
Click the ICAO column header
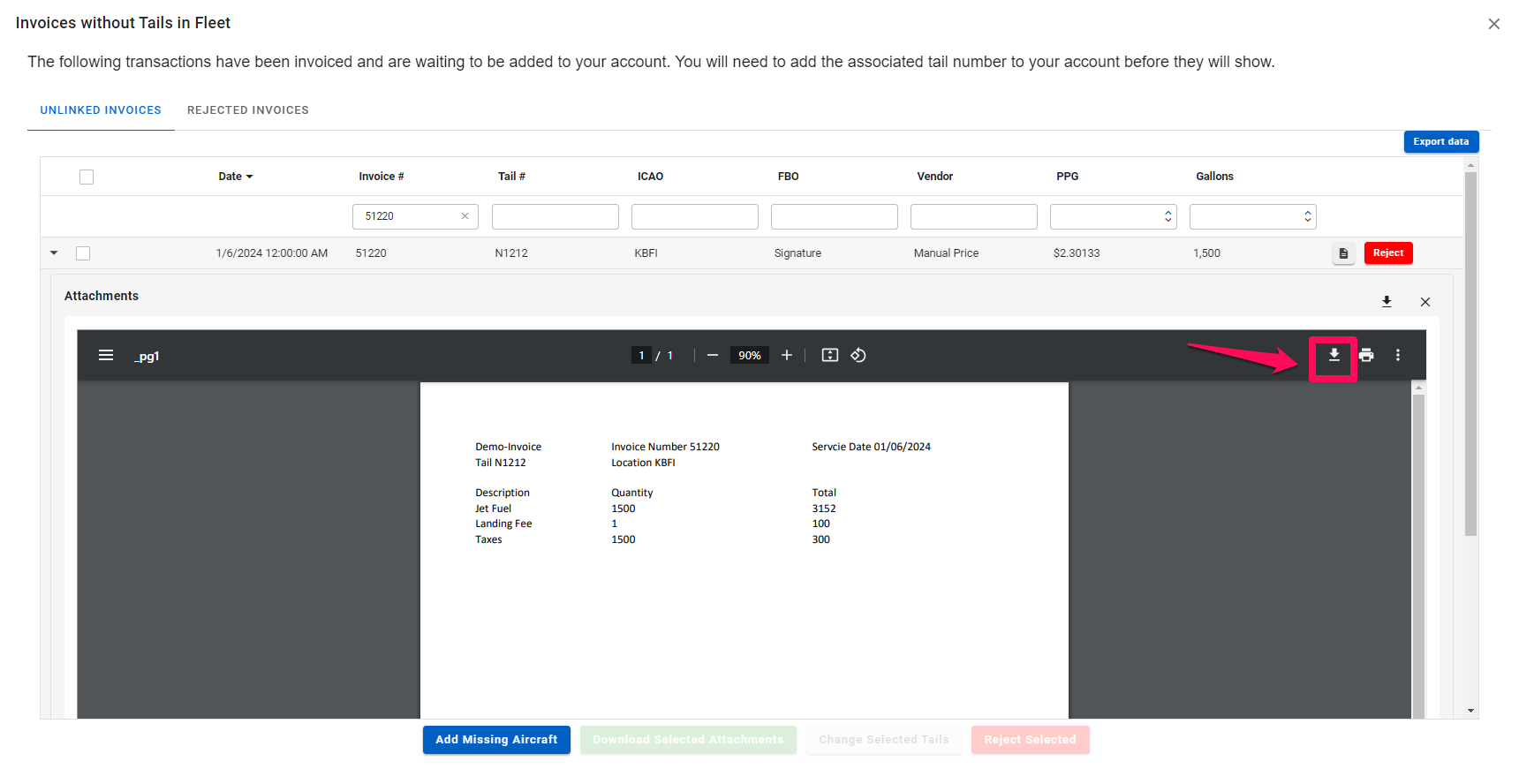coord(651,177)
